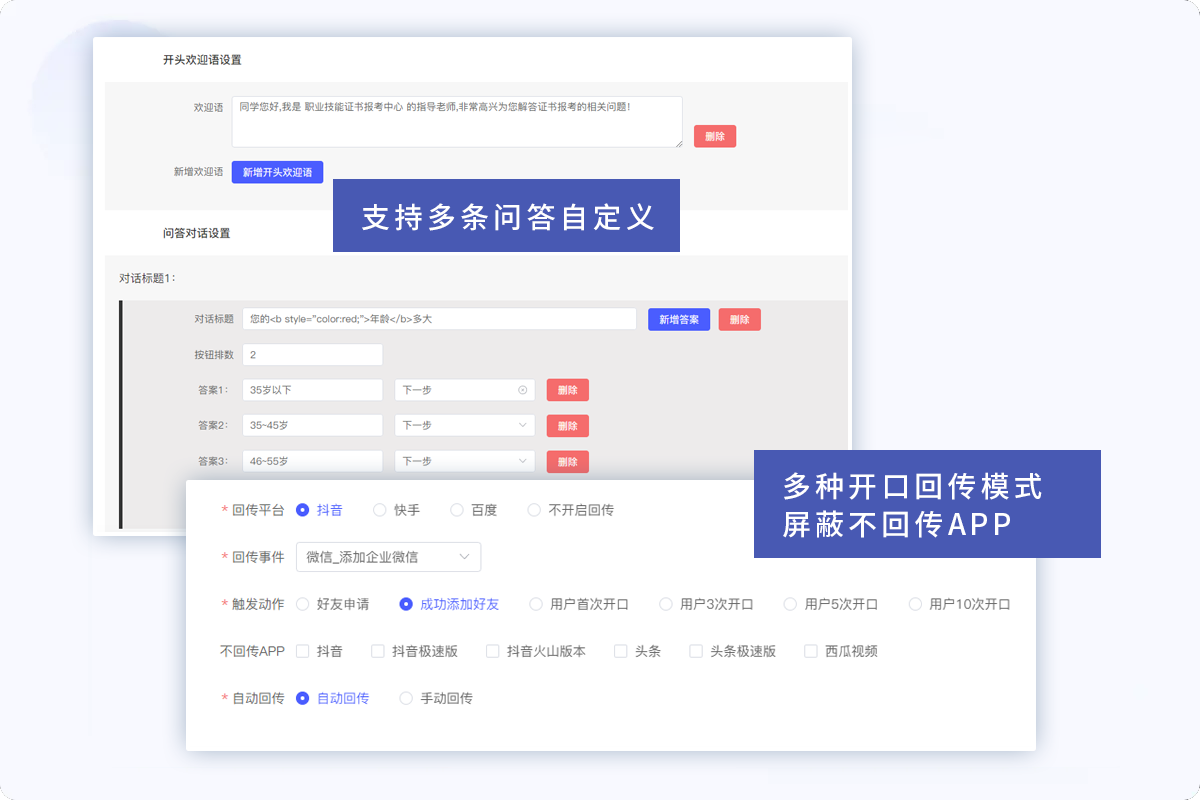Viewport: 1200px width, 800px height.
Task: Click the 新增答案 button beside 对话标题
Action: point(678,318)
